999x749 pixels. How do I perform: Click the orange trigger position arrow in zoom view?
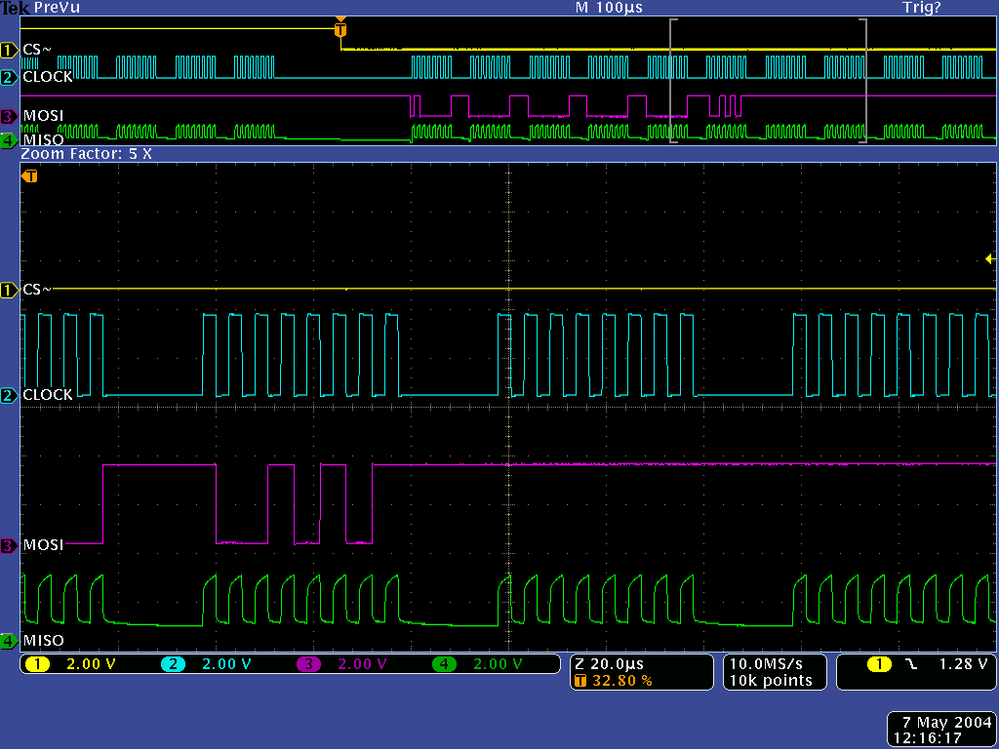[30, 176]
